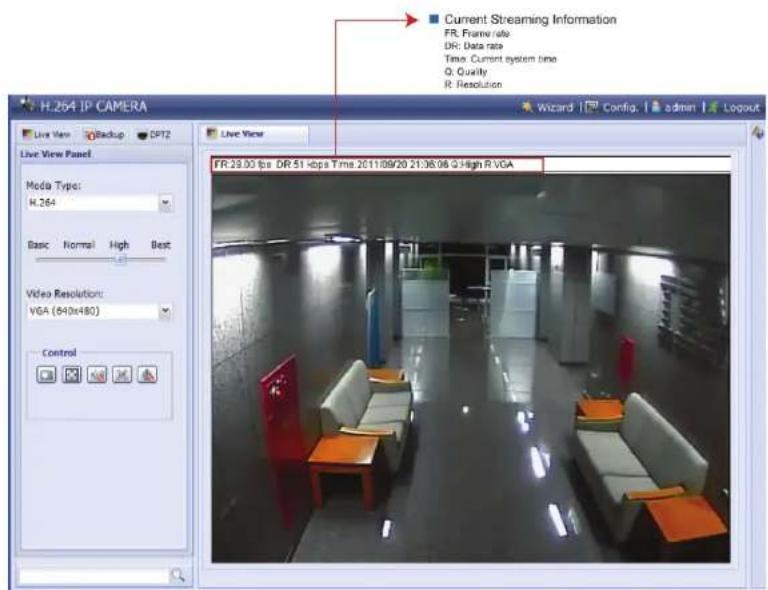Click the search input field
The image size is (768, 590).
point(93,576)
